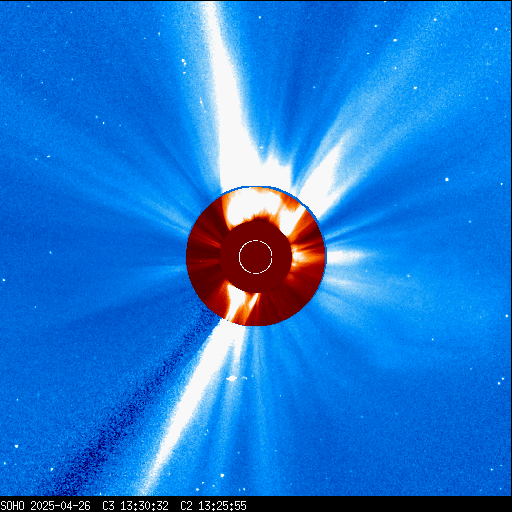512x512 pixels.
Task: Select the bright planet below the occulter
Action: tap(231, 378)
